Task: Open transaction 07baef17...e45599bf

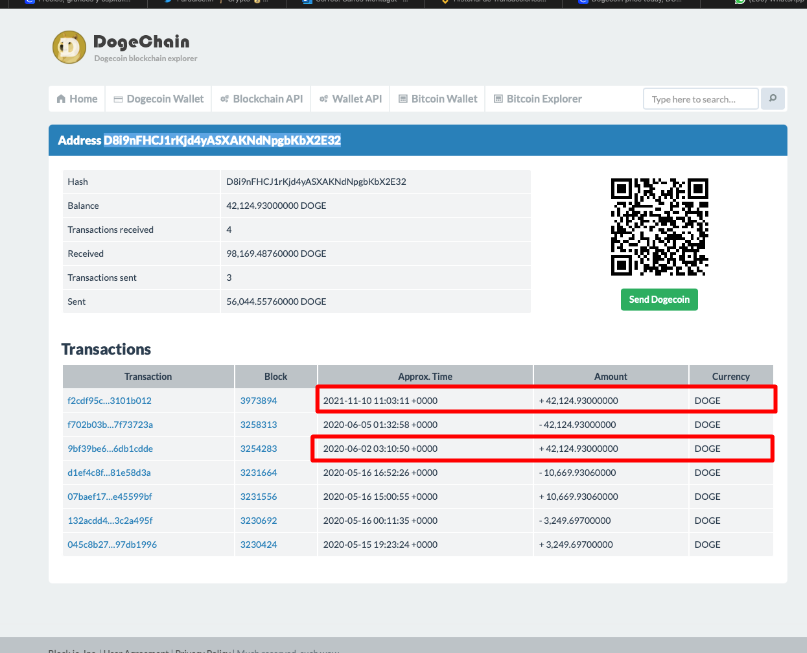Action: pyautogui.click(x=110, y=497)
